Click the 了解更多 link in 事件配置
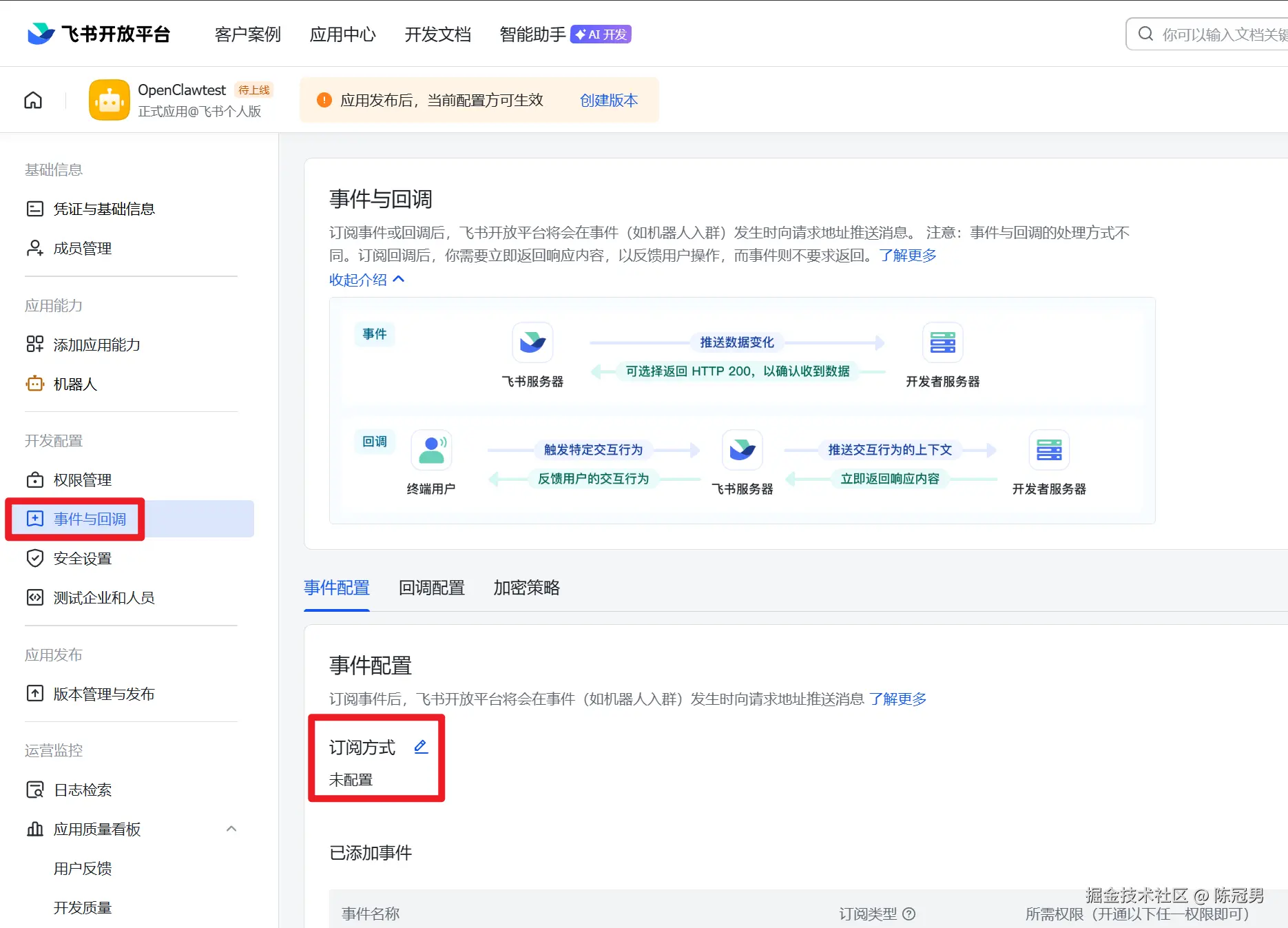This screenshot has height=928, width=1288. pos(897,699)
